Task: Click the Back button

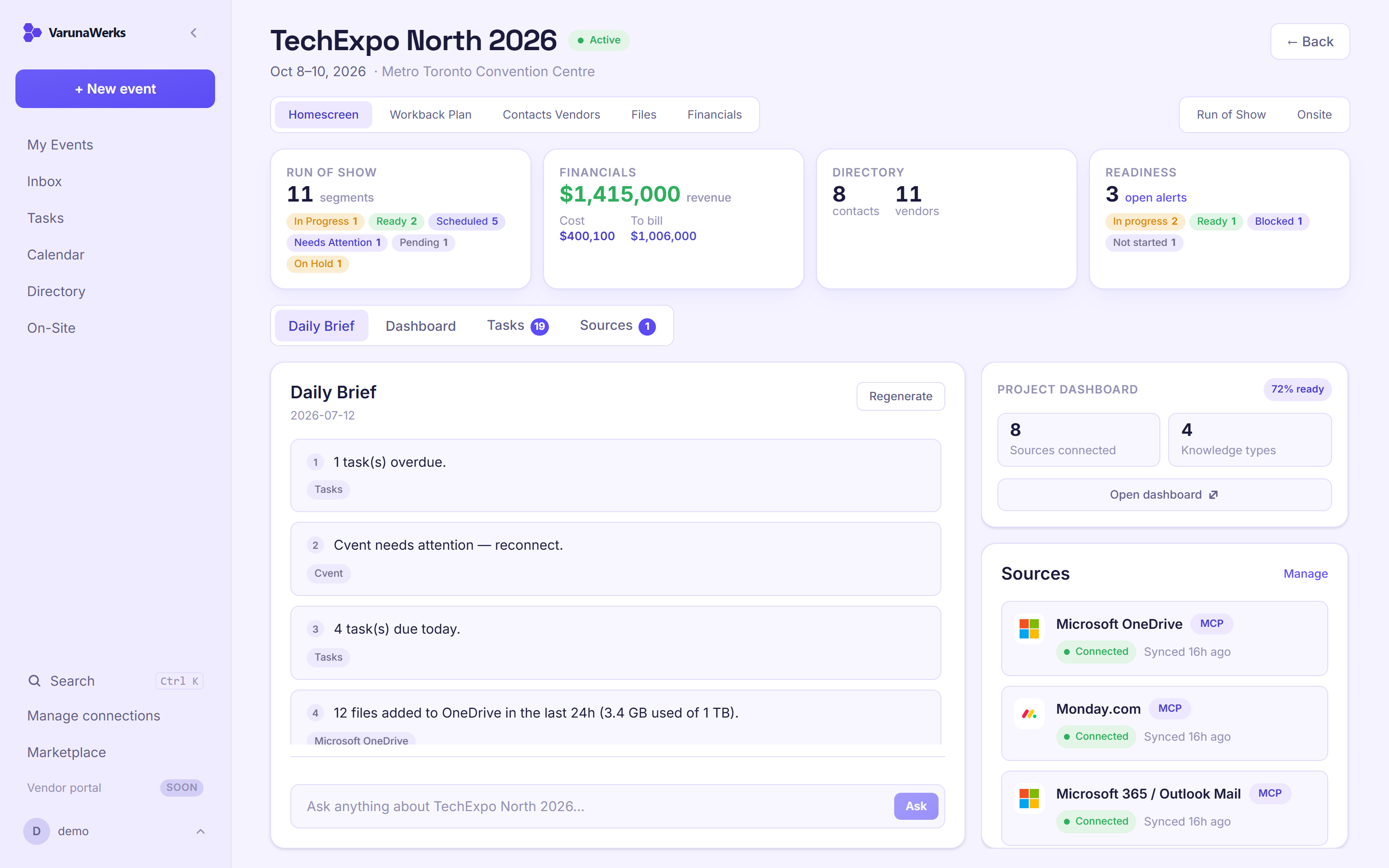Action: (1310, 41)
